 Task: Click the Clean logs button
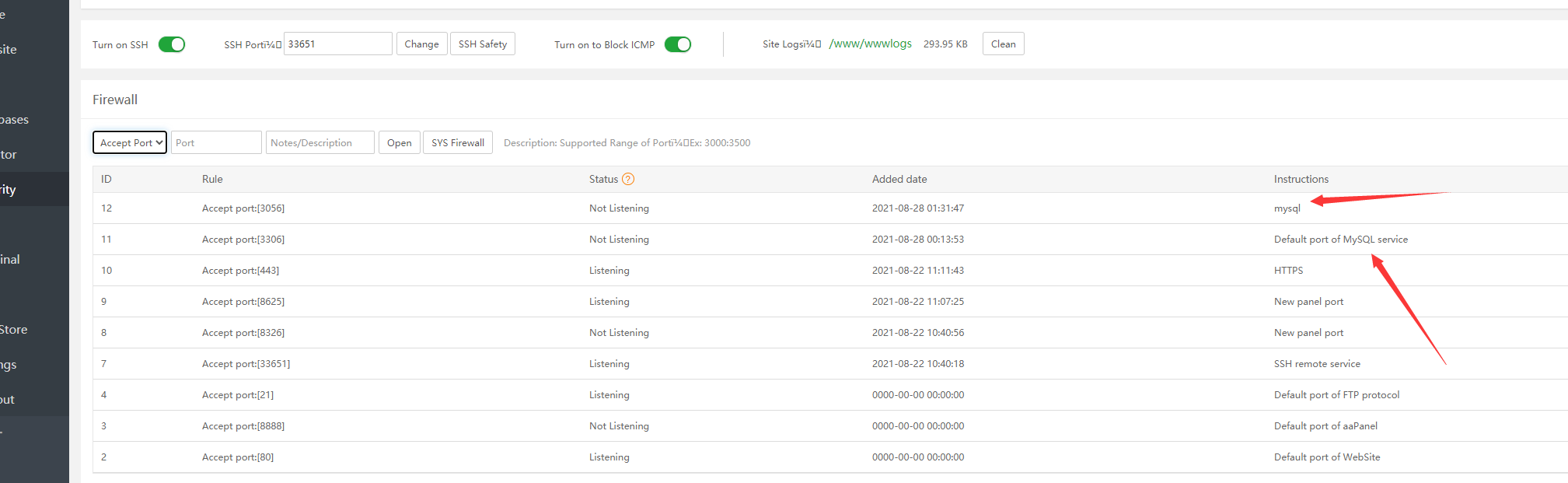[x=1004, y=44]
